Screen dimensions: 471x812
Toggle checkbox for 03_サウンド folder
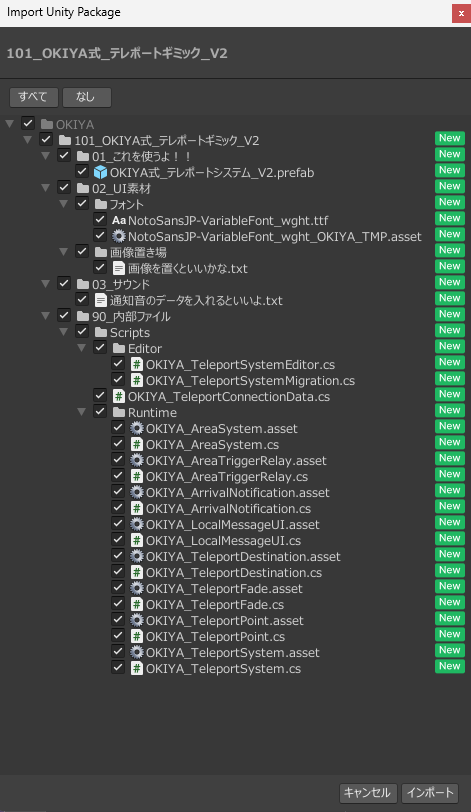click(x=64, y=283)
